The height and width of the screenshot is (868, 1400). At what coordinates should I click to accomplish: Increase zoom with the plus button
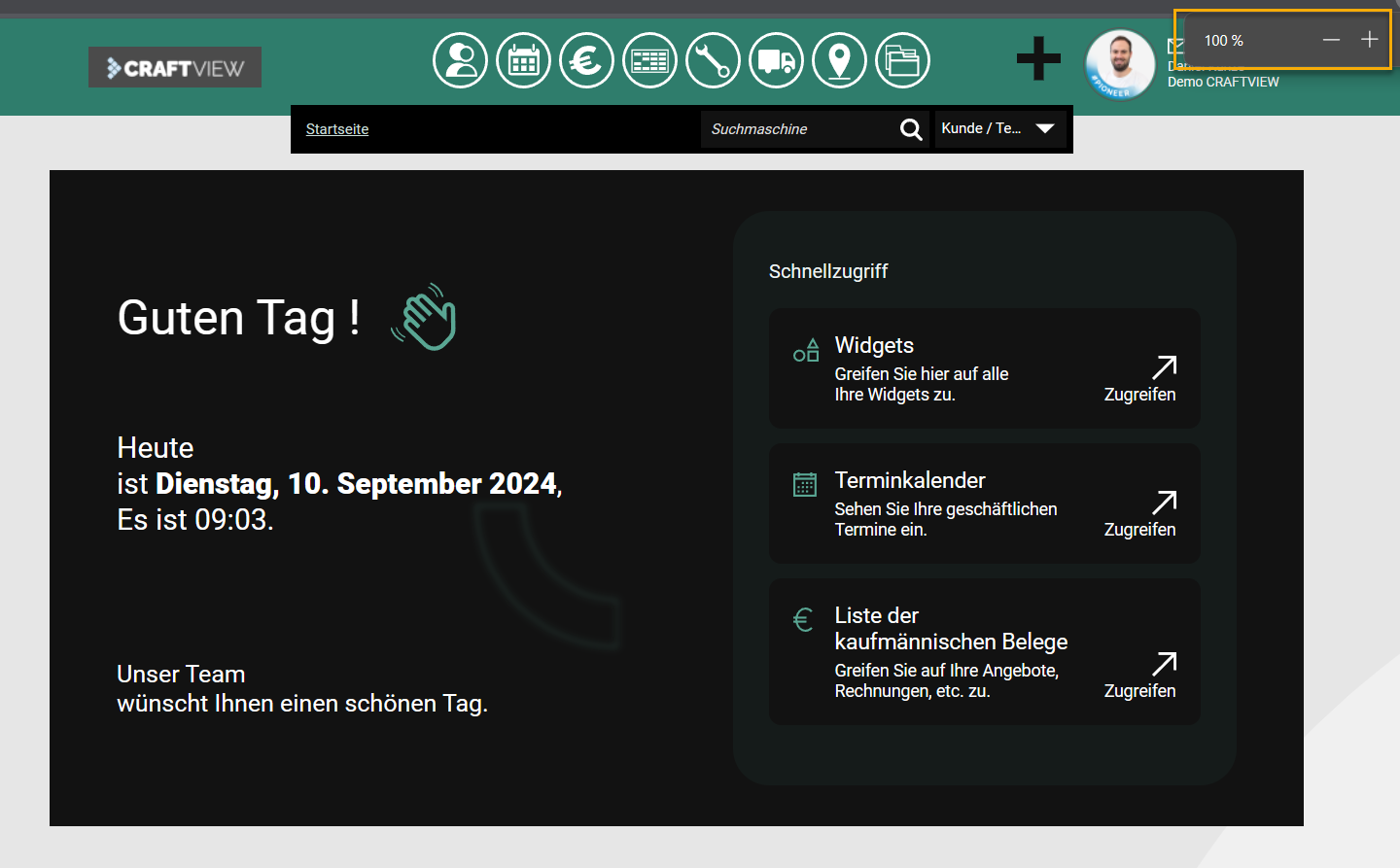point(1369,40)
